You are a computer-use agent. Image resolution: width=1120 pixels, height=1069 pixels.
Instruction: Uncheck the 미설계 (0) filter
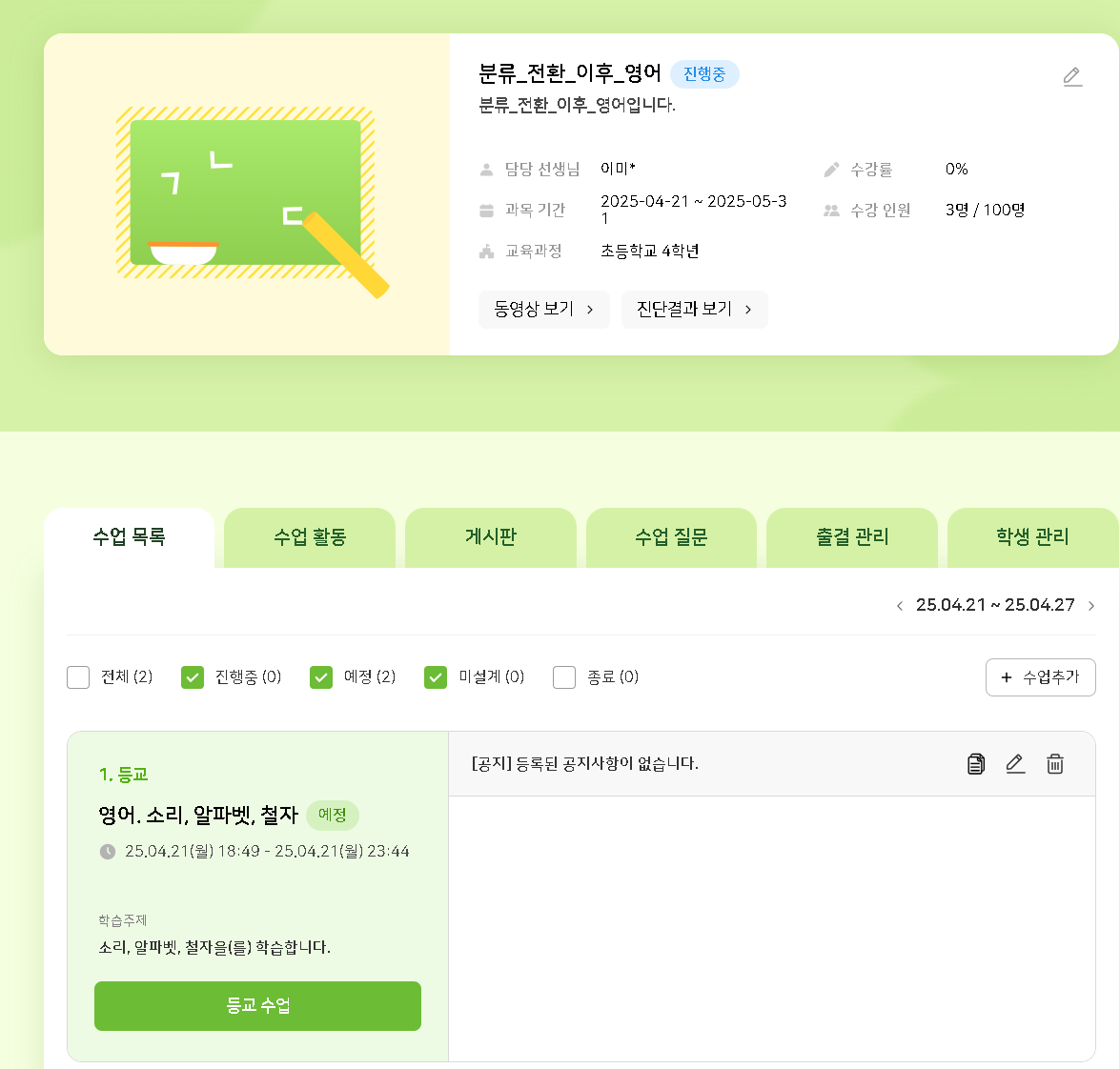pos(436,677)
